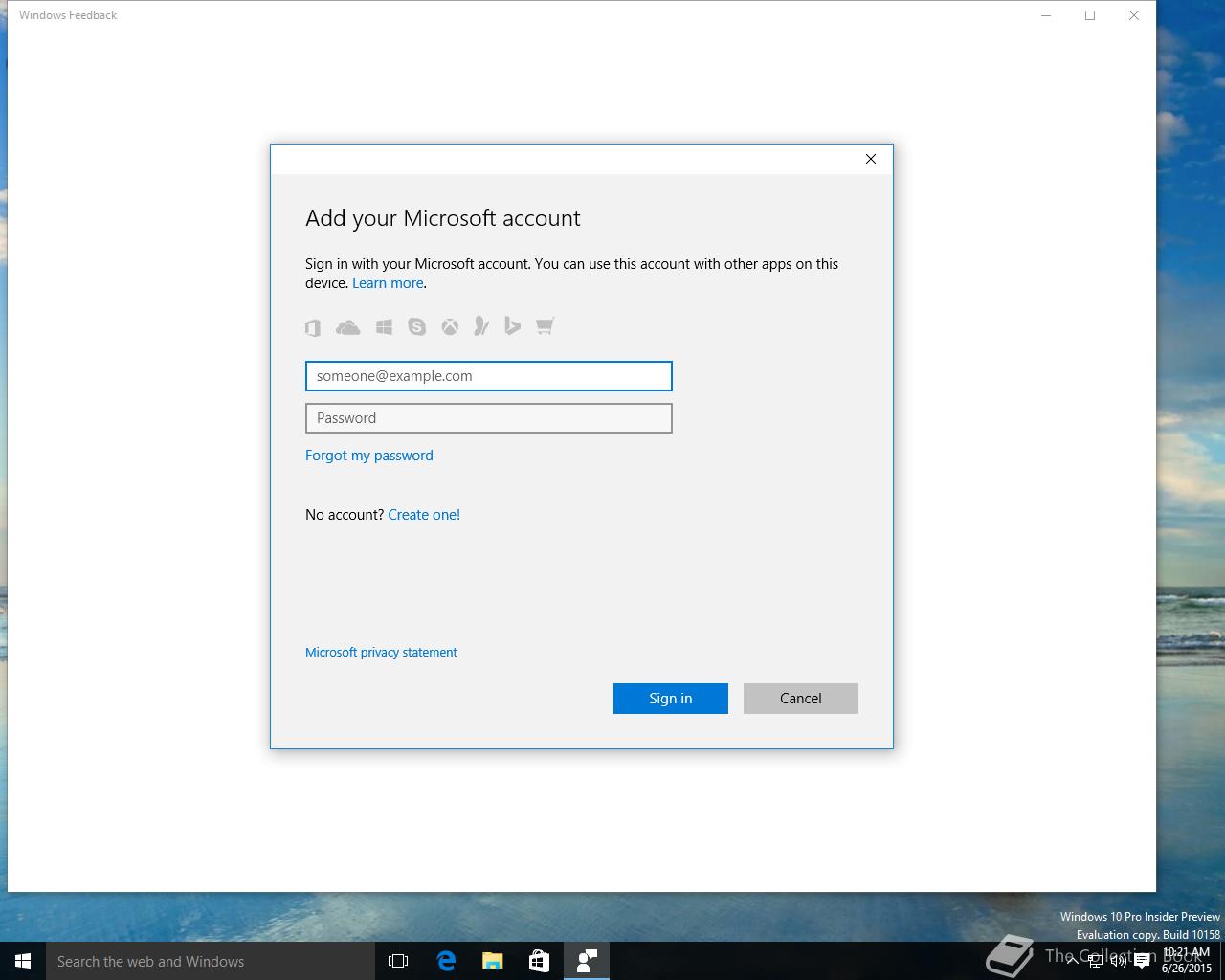Click the Skype service icon
This screenshot has height=980, width=1225.
click(x=416, y=327)
